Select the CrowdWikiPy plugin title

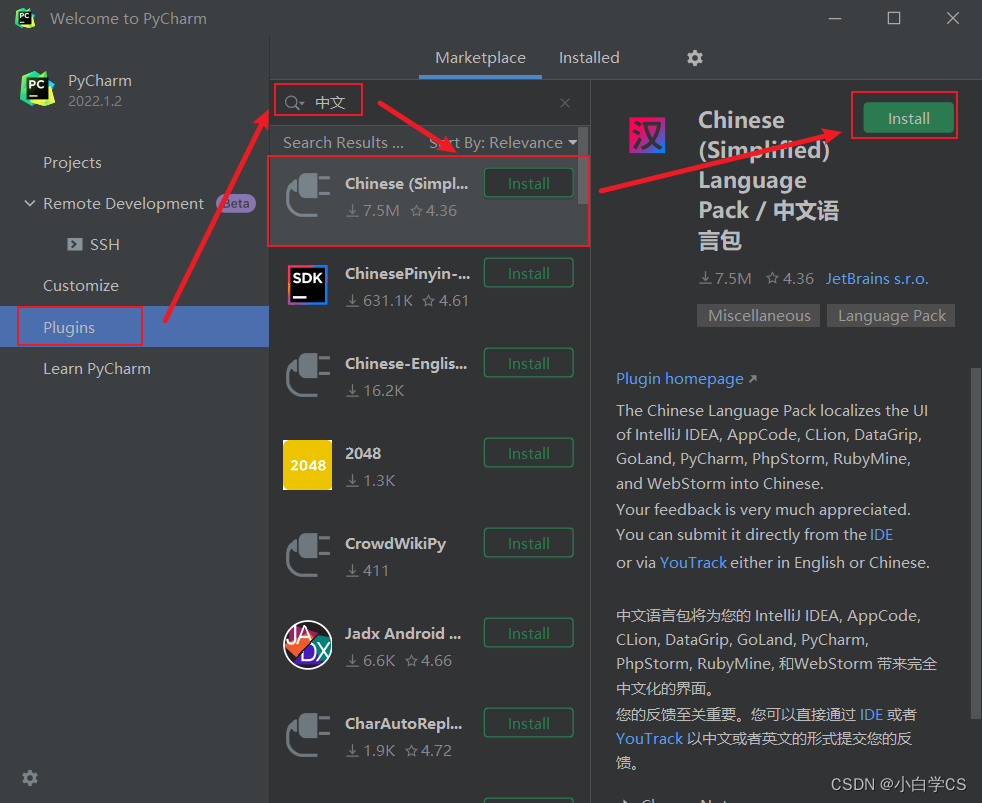(x=395, y=544)
